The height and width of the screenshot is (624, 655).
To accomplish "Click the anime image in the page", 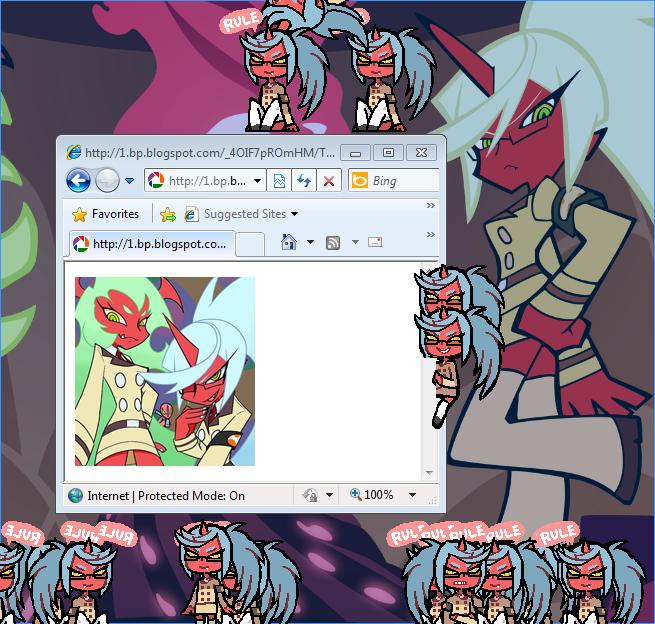I will [165, 371].
